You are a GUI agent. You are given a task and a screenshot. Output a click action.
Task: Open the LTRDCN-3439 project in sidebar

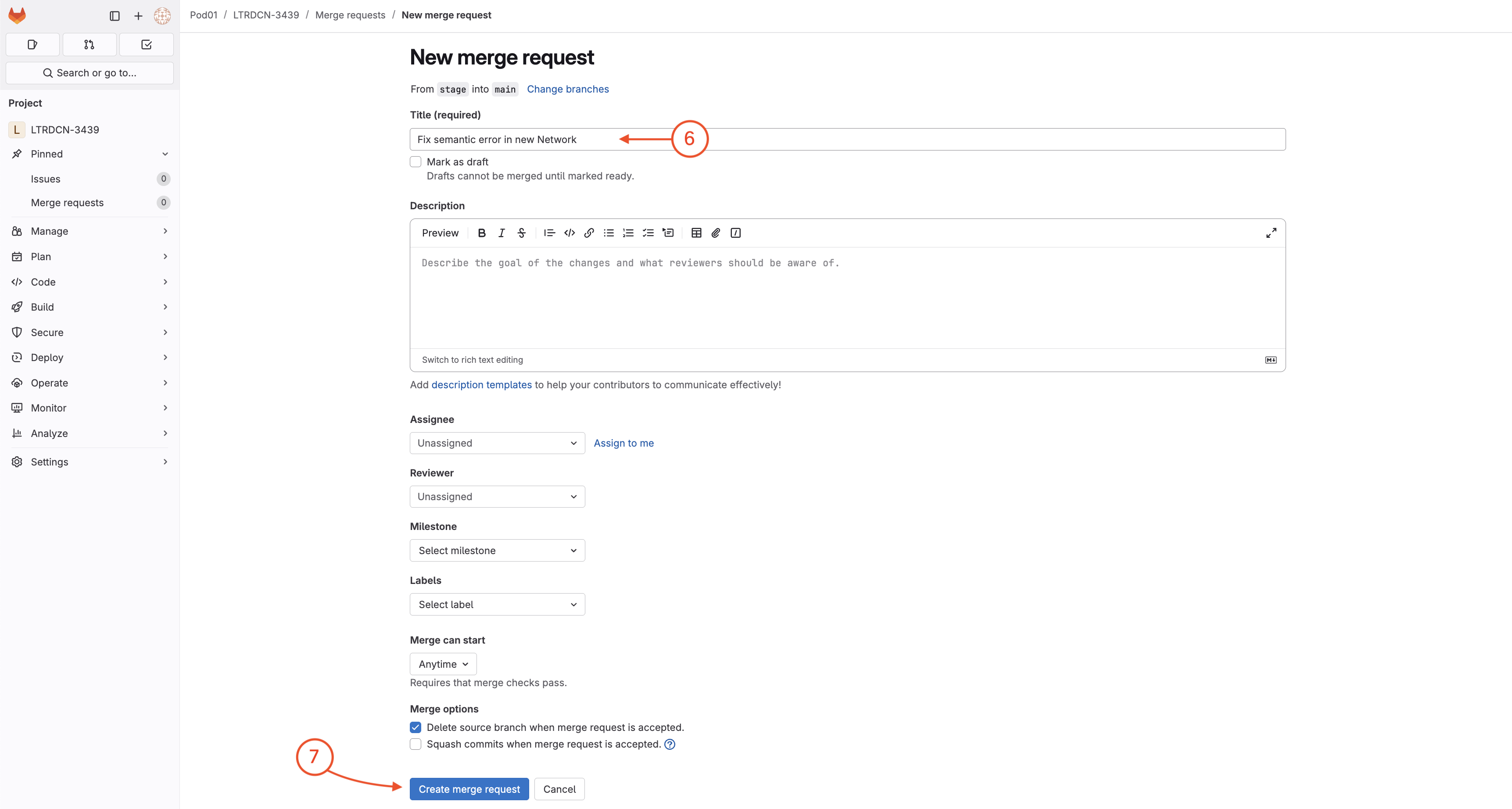(89, 130)
